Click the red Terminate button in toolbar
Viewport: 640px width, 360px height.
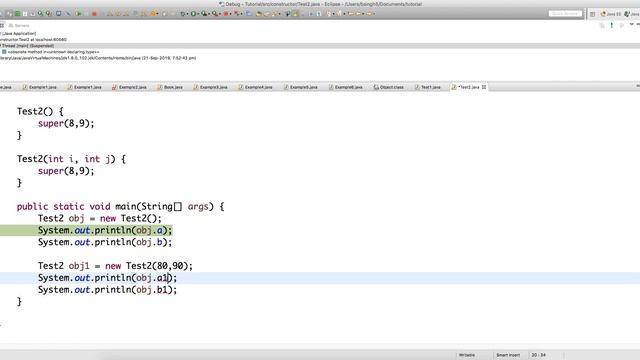(94, 13)
